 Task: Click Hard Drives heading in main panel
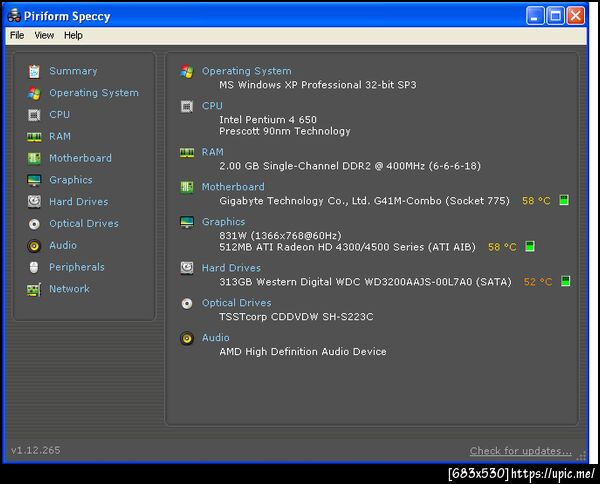point(231,268)
